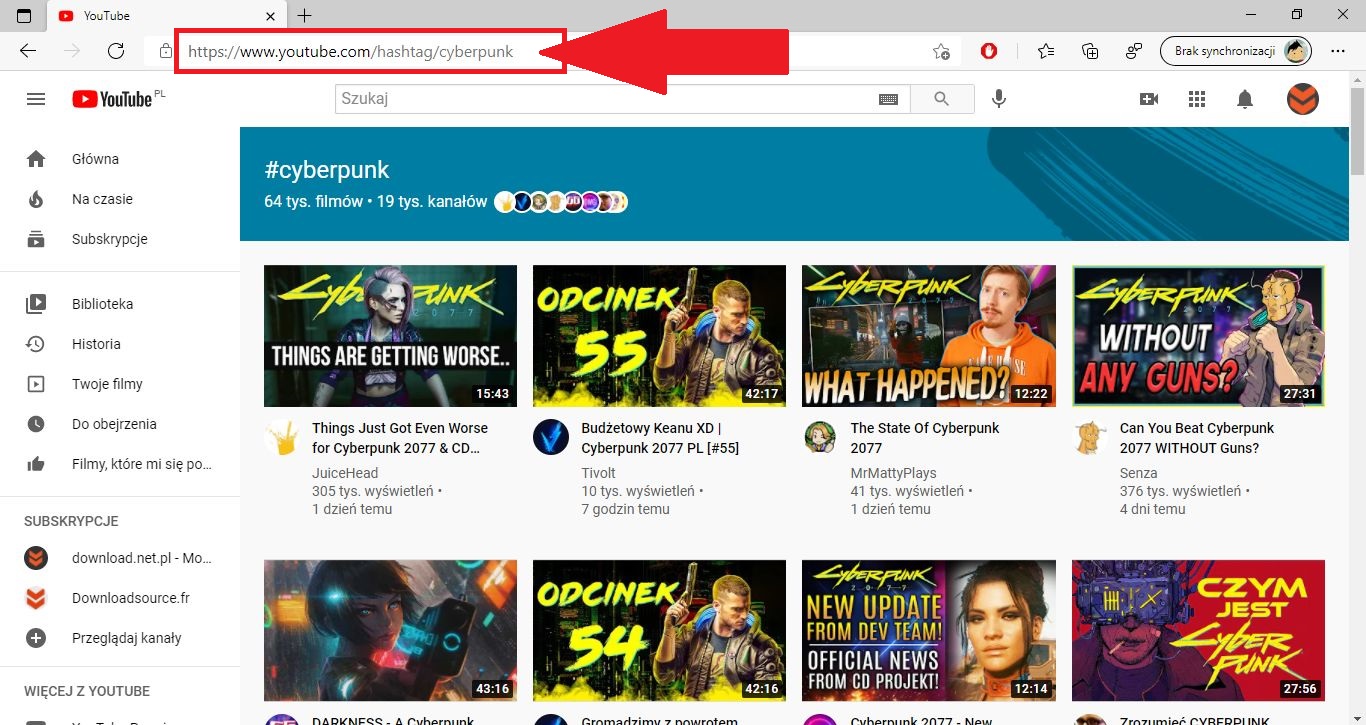Click the site lock icon in address bar
Image resolution: width=1366 pixels, height=725 pixels.
[165, 51]
